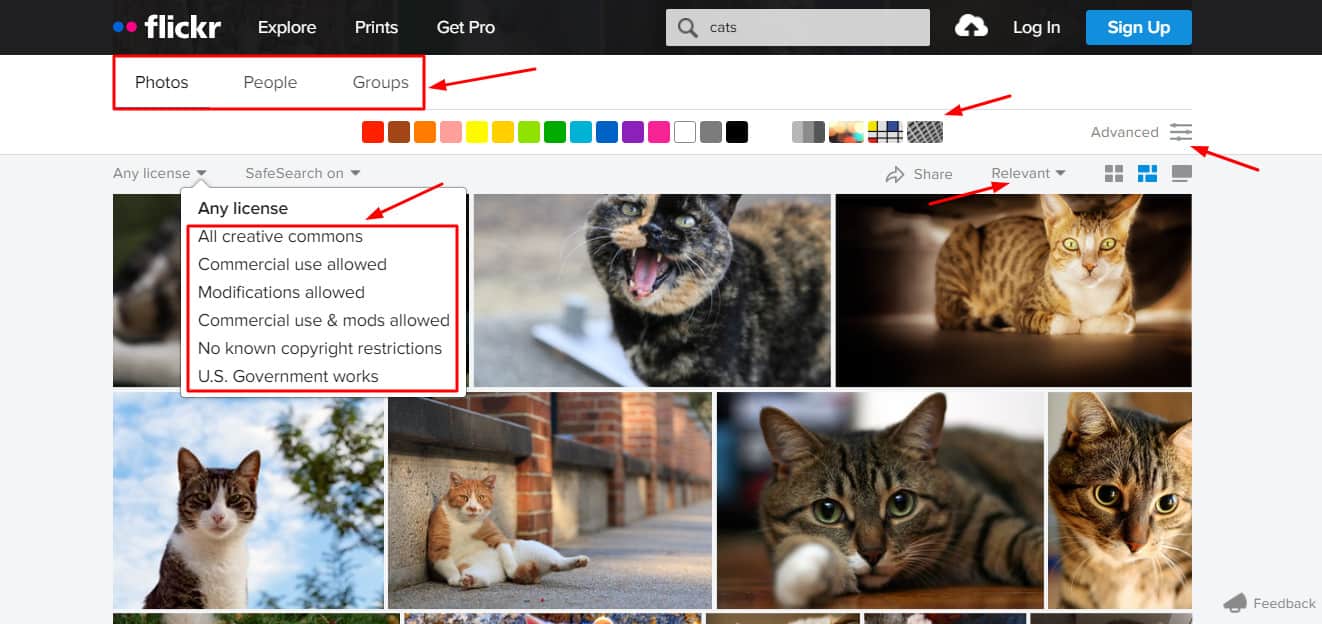The image size is (1322, 624).
Task: Pick the violet purple color swatch
Action: tap(633, 132)
